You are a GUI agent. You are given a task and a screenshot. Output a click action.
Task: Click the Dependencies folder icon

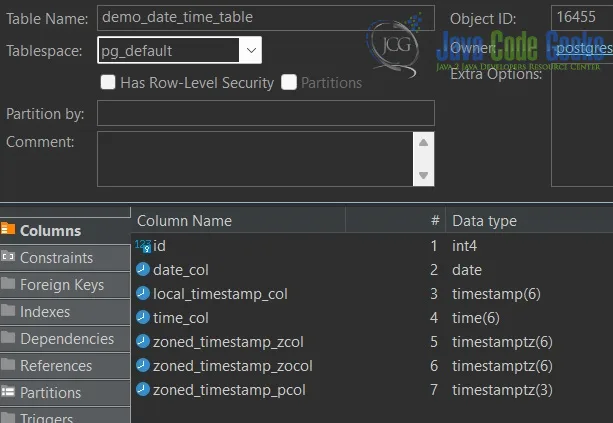(8, 337)
